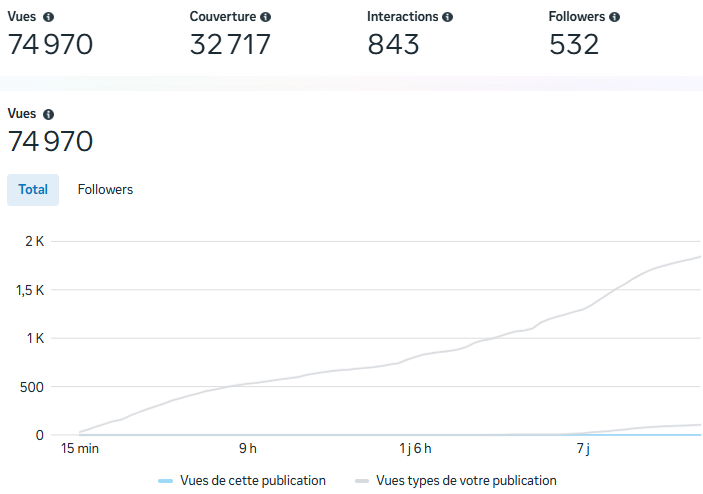The image size is (703, 494).
Task: Select the Interactions count 843
Action: click(x=393, y=45)
